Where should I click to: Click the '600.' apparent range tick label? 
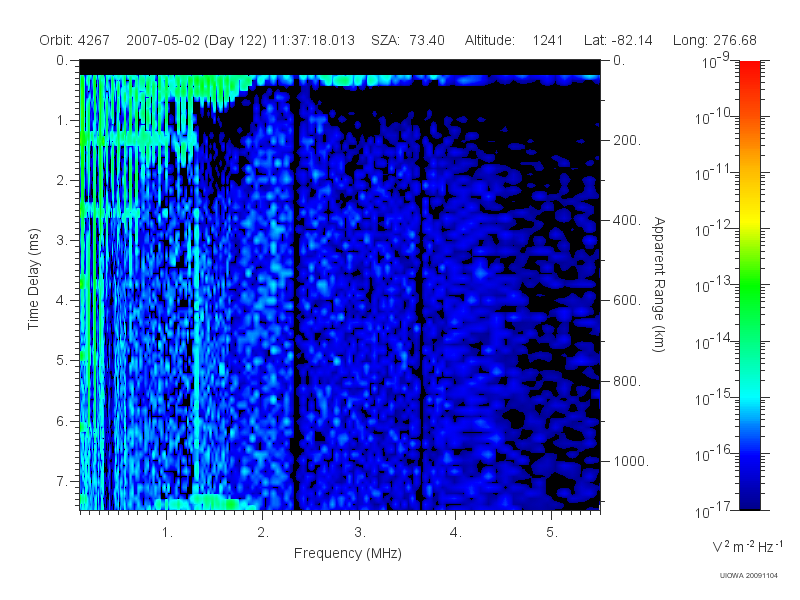pyautogui.click(x=627, y=301)
